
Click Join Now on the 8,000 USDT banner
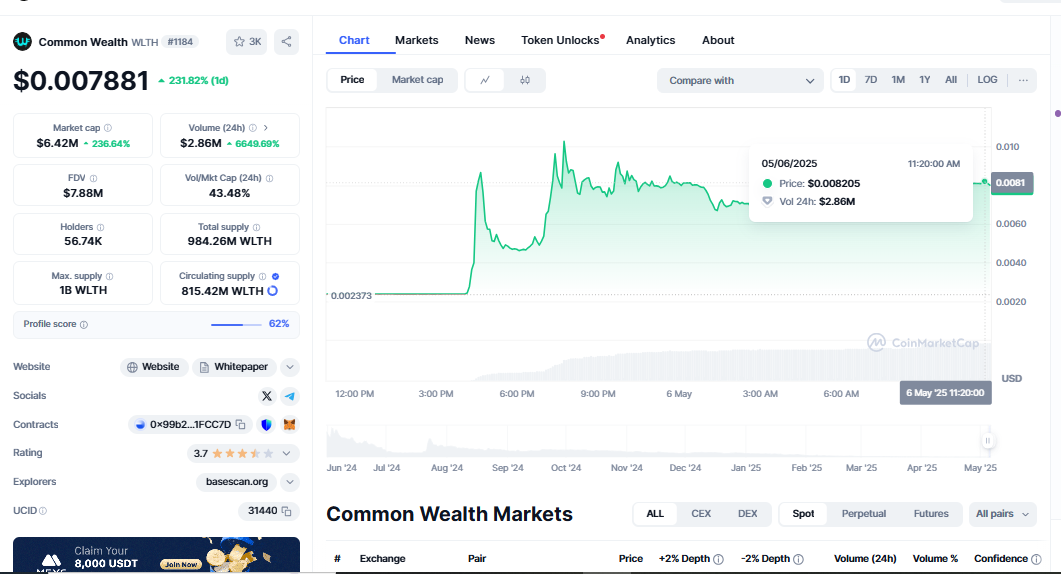pyautogui.click(x=181, y=565)
